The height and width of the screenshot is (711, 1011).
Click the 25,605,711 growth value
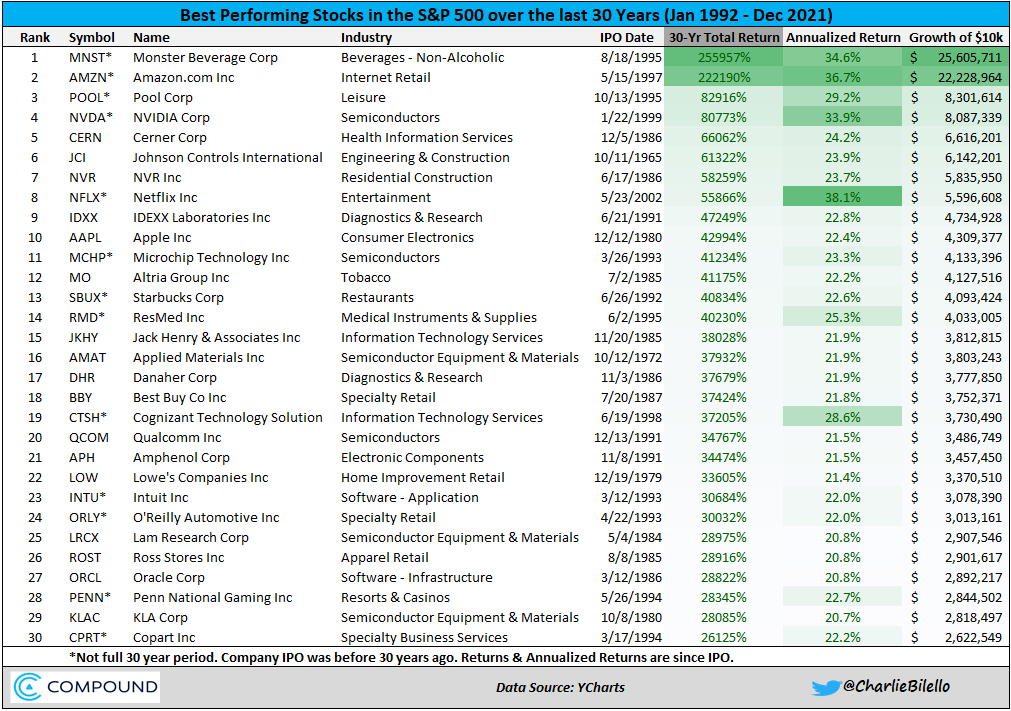[x=970, y=57]
